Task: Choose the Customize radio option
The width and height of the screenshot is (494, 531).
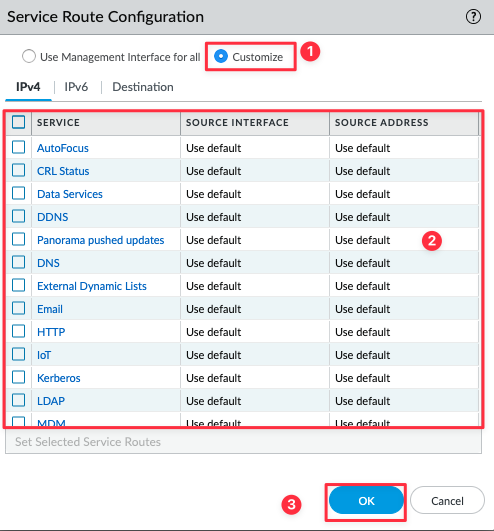Action: click(221, 56)
